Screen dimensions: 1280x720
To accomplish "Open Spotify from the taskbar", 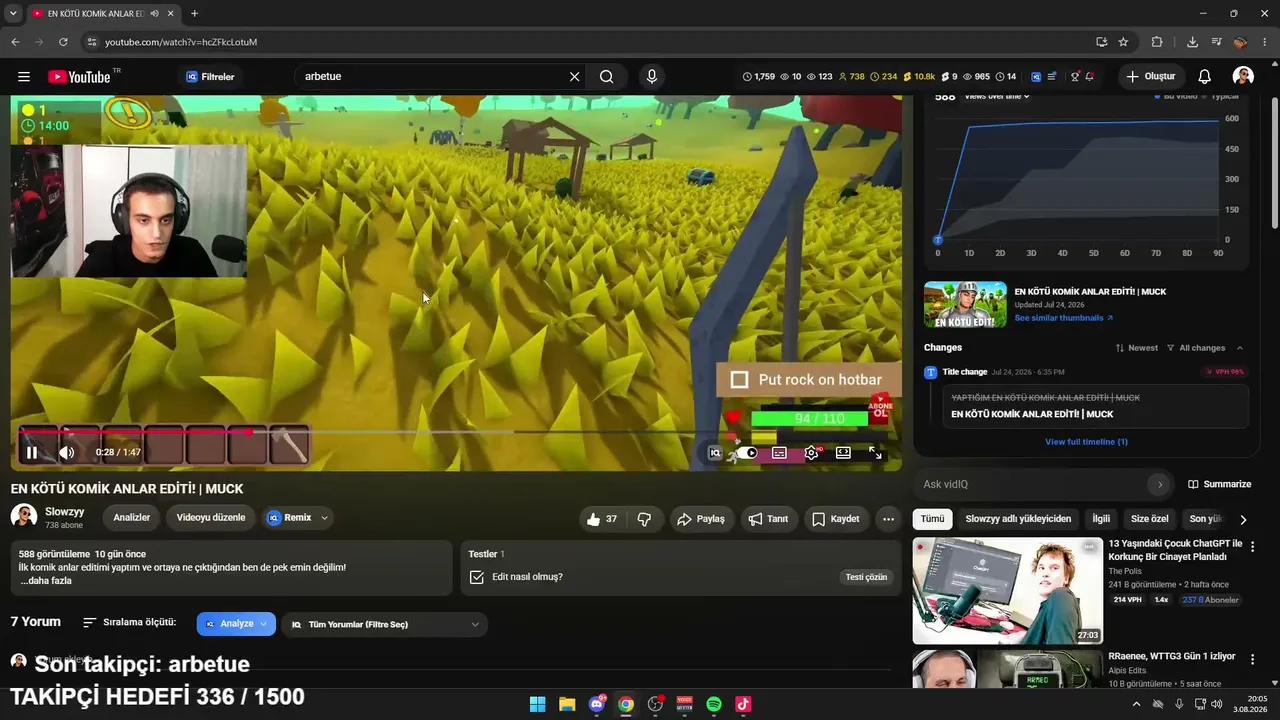I will pos(714,704).
